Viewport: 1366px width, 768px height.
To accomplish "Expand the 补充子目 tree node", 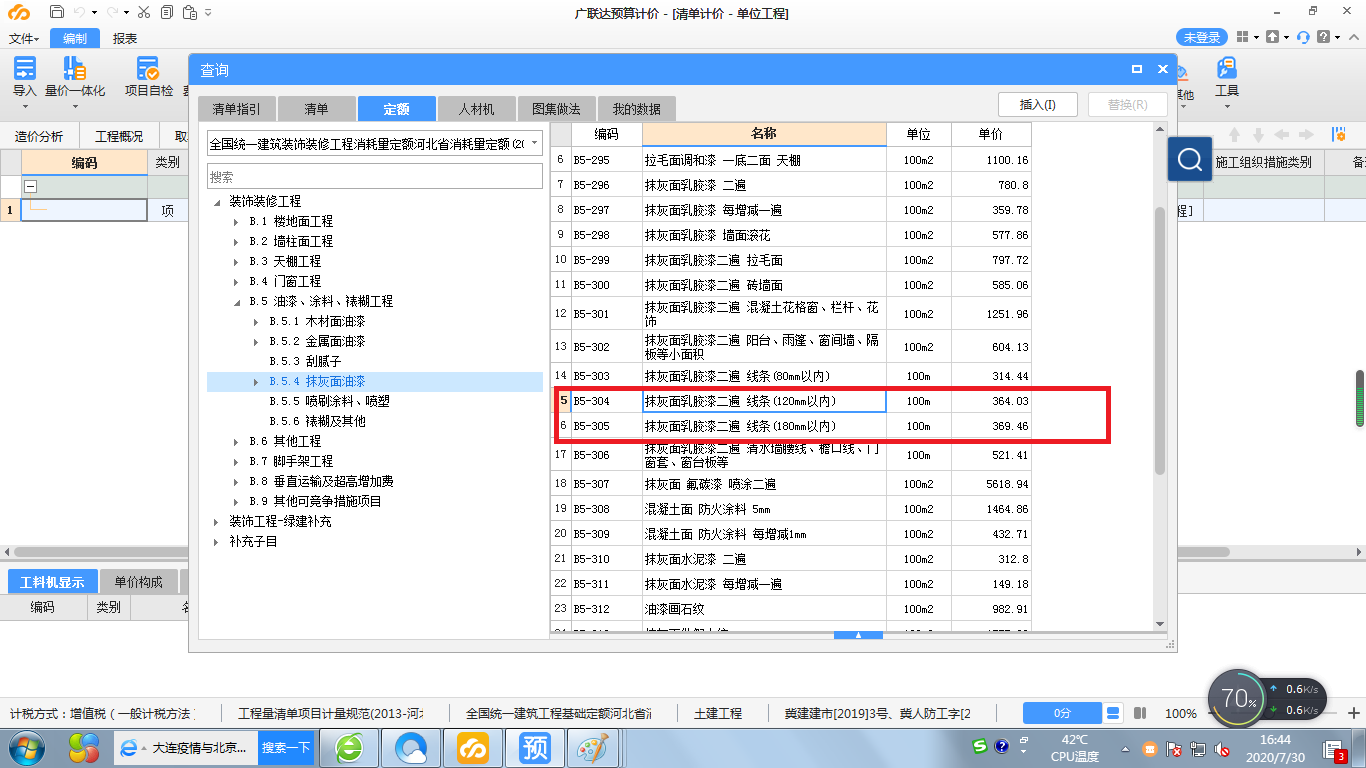I will [x=216, y=541].
